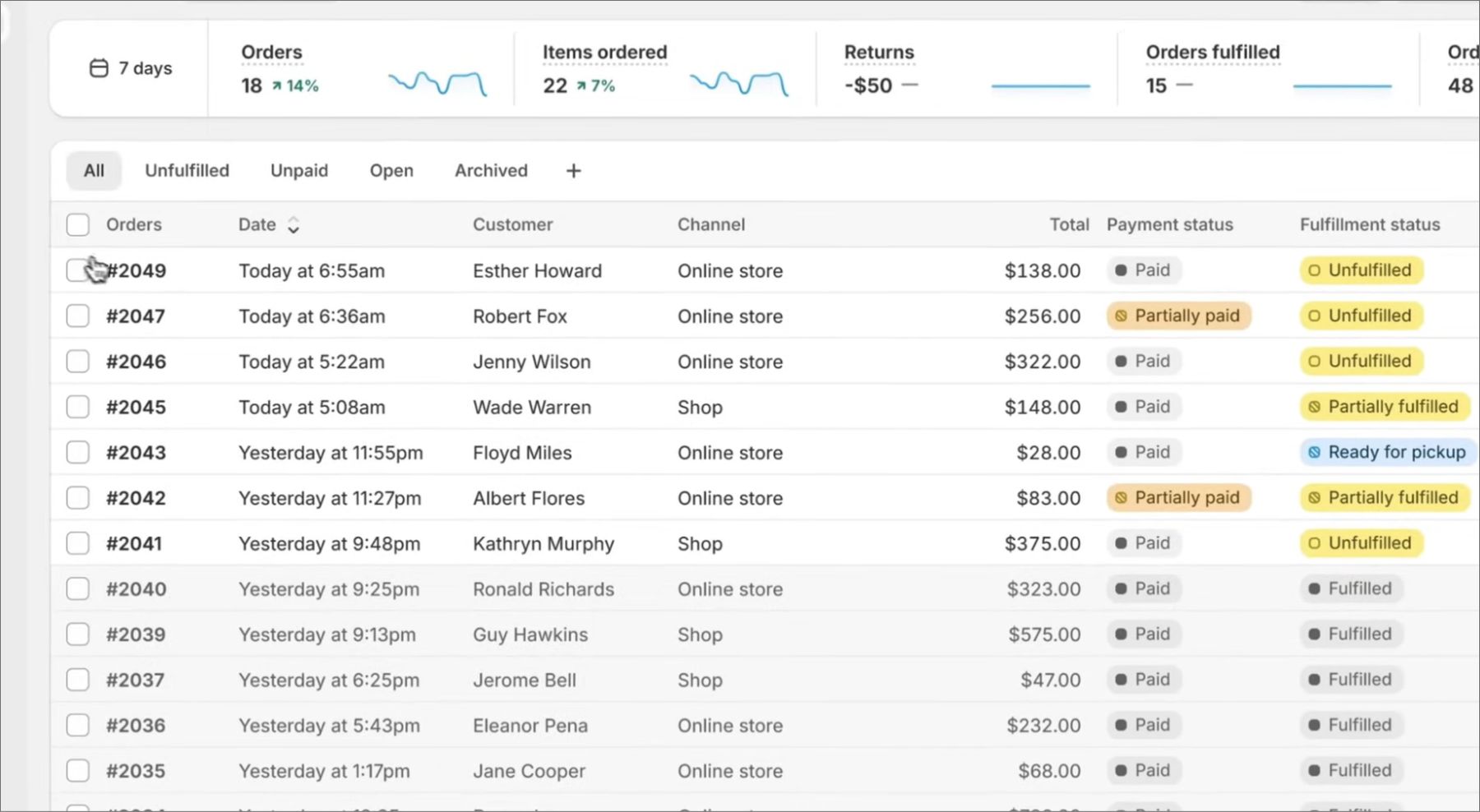
Task: Add a new view with the plus icon
Action: (x=574, y=171)
